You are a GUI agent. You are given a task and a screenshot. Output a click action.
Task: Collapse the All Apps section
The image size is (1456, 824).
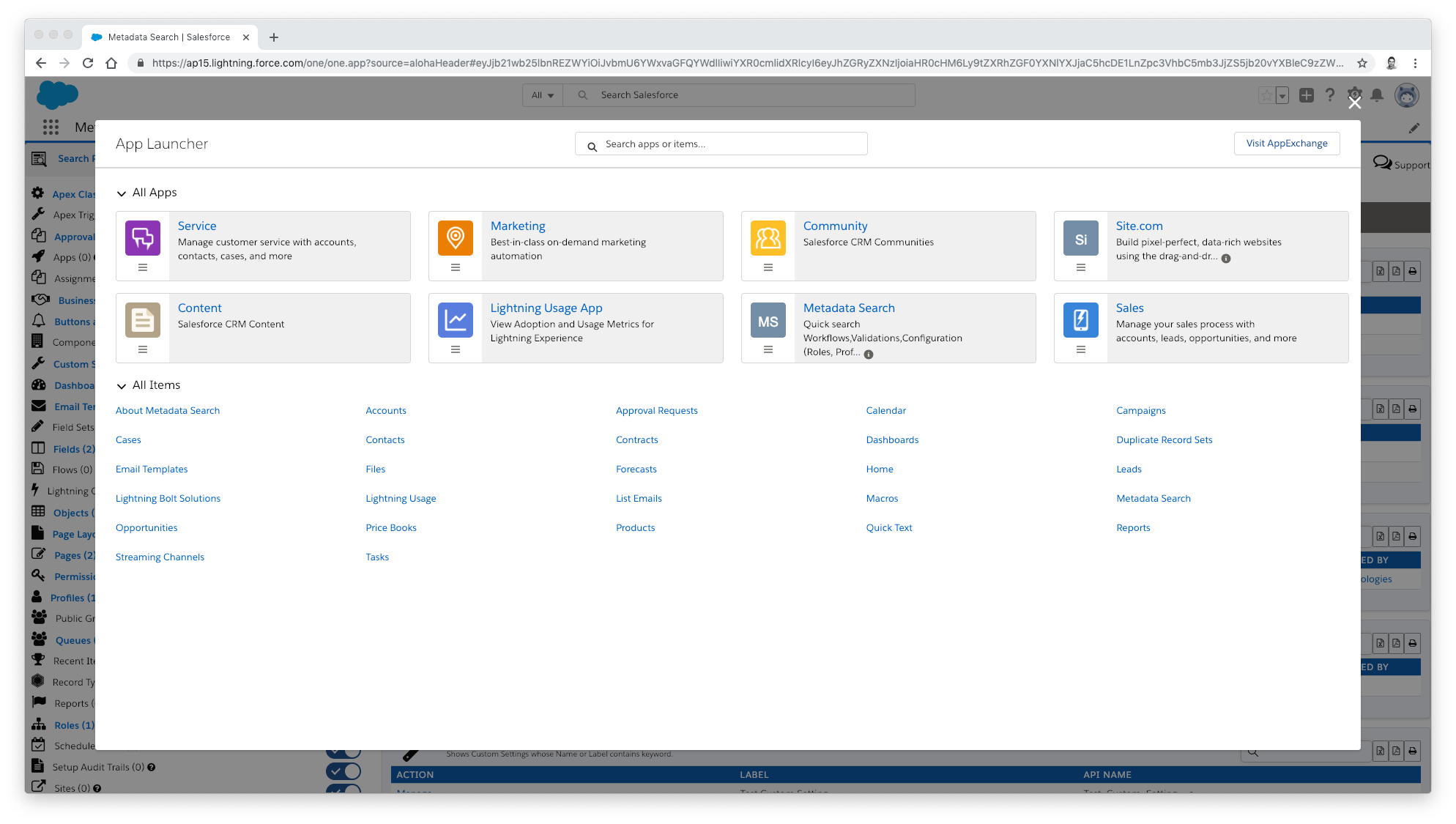[122, 193]
